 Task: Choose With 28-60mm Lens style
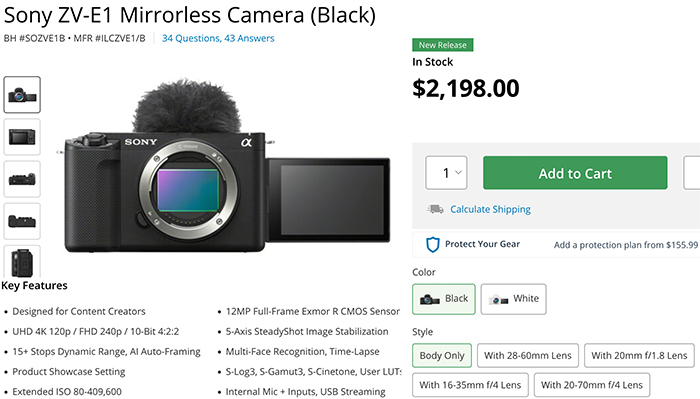point(528,355)
